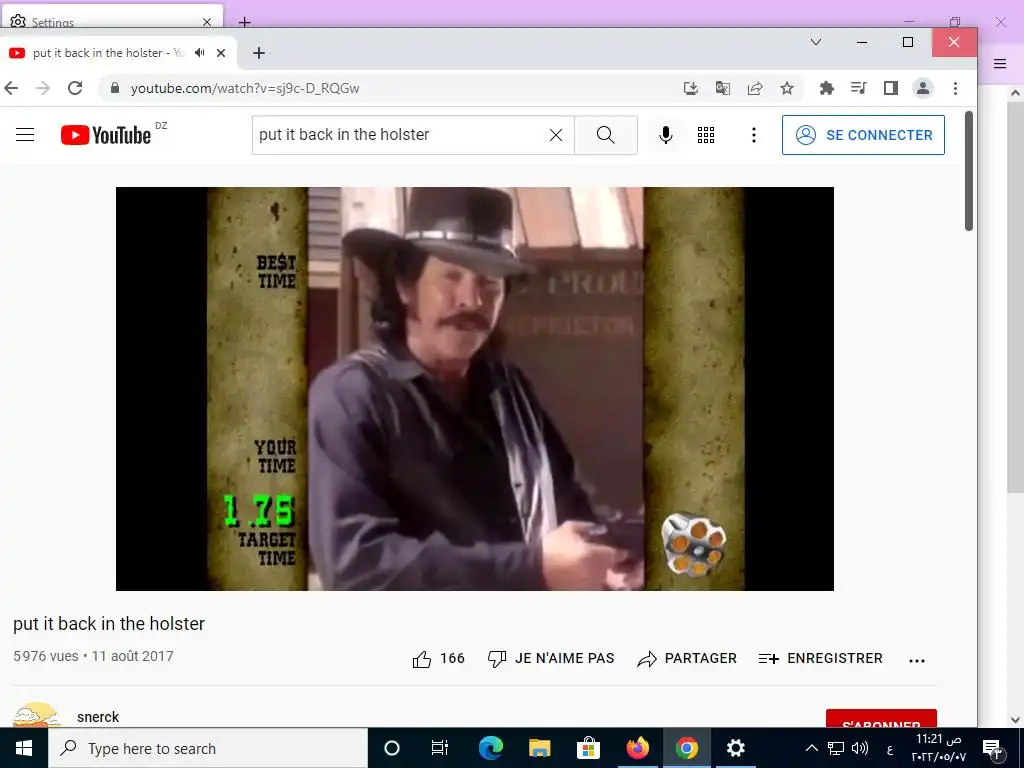Go to the YouTube home logo

point(106,135)
